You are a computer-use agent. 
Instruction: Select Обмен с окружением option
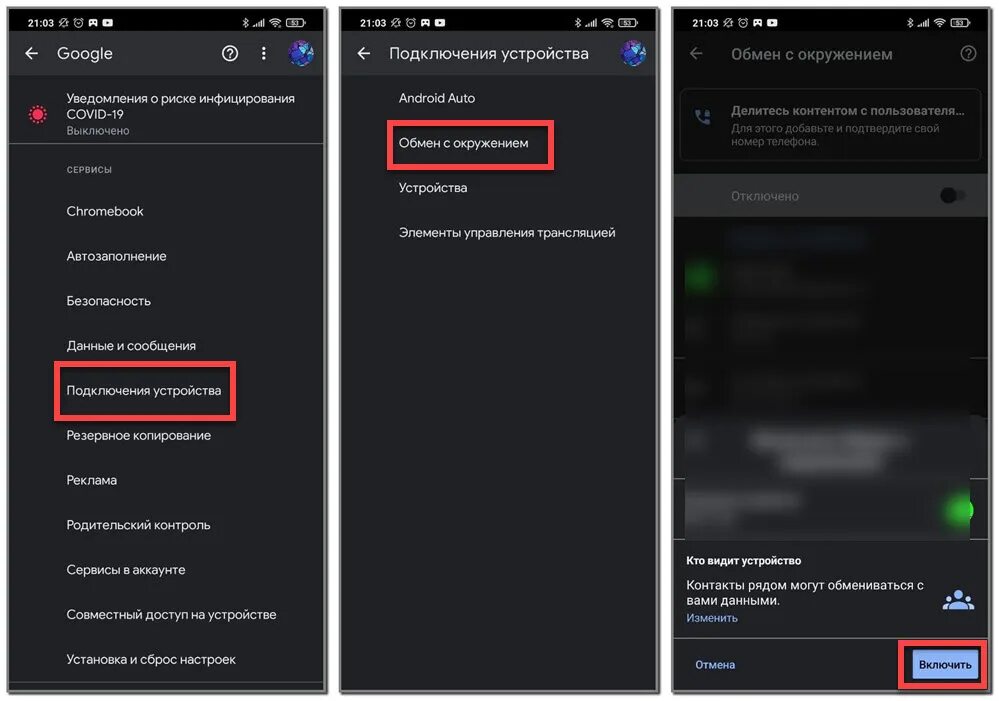pos(470,144)
